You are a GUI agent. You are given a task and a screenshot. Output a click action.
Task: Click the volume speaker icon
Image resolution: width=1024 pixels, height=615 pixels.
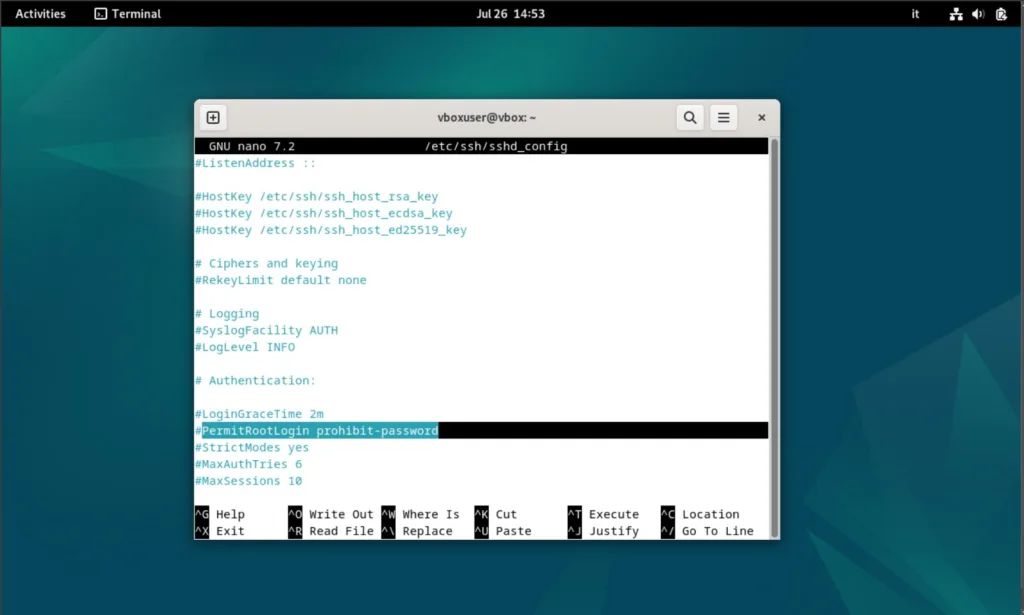click(x=978, y=14)
